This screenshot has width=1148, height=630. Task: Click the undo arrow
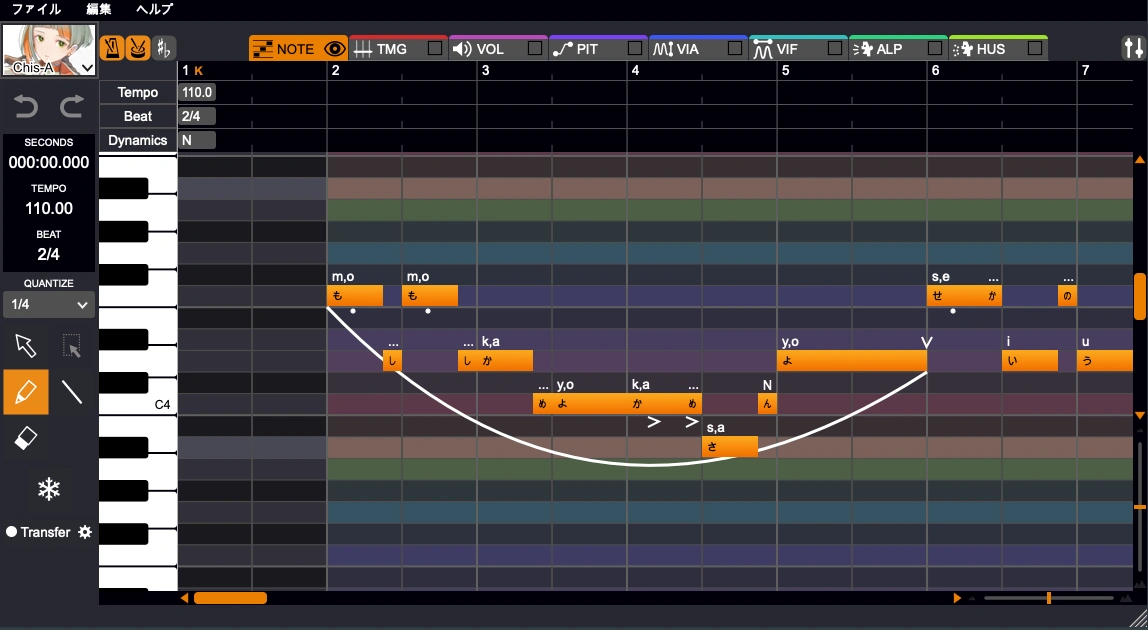pyautogui.click(x=26, y=107)
